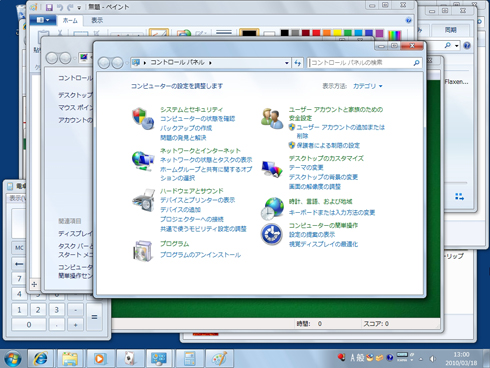Screen dimensions: 490x368
Task: Click the refresh button beside the address bar
Action: pos(298,63)
